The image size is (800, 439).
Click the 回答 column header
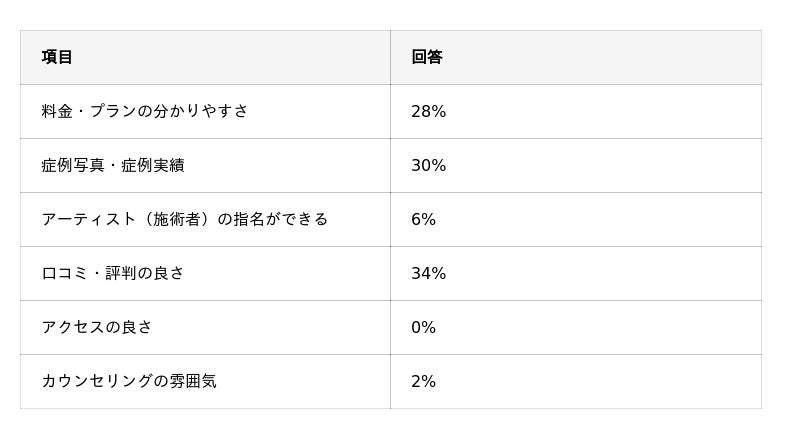pos(426,57)
